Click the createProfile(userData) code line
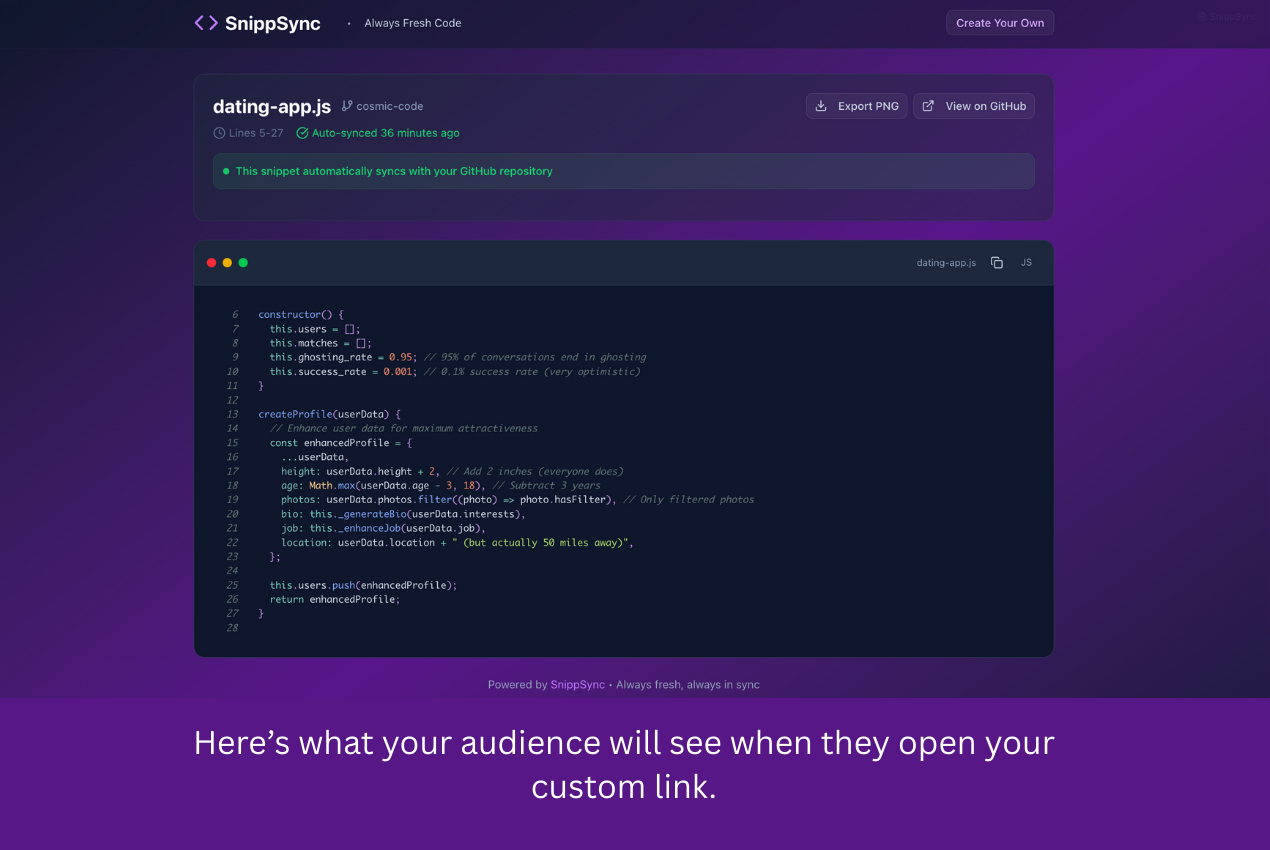The height and width of the screenshot is (850, 1270). 329,414
